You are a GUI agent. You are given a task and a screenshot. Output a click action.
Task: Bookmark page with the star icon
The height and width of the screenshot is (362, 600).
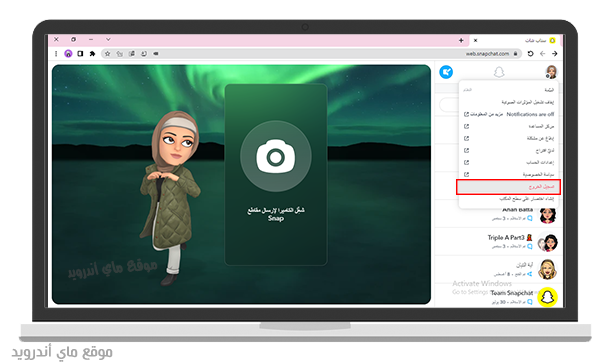(108, 54)
